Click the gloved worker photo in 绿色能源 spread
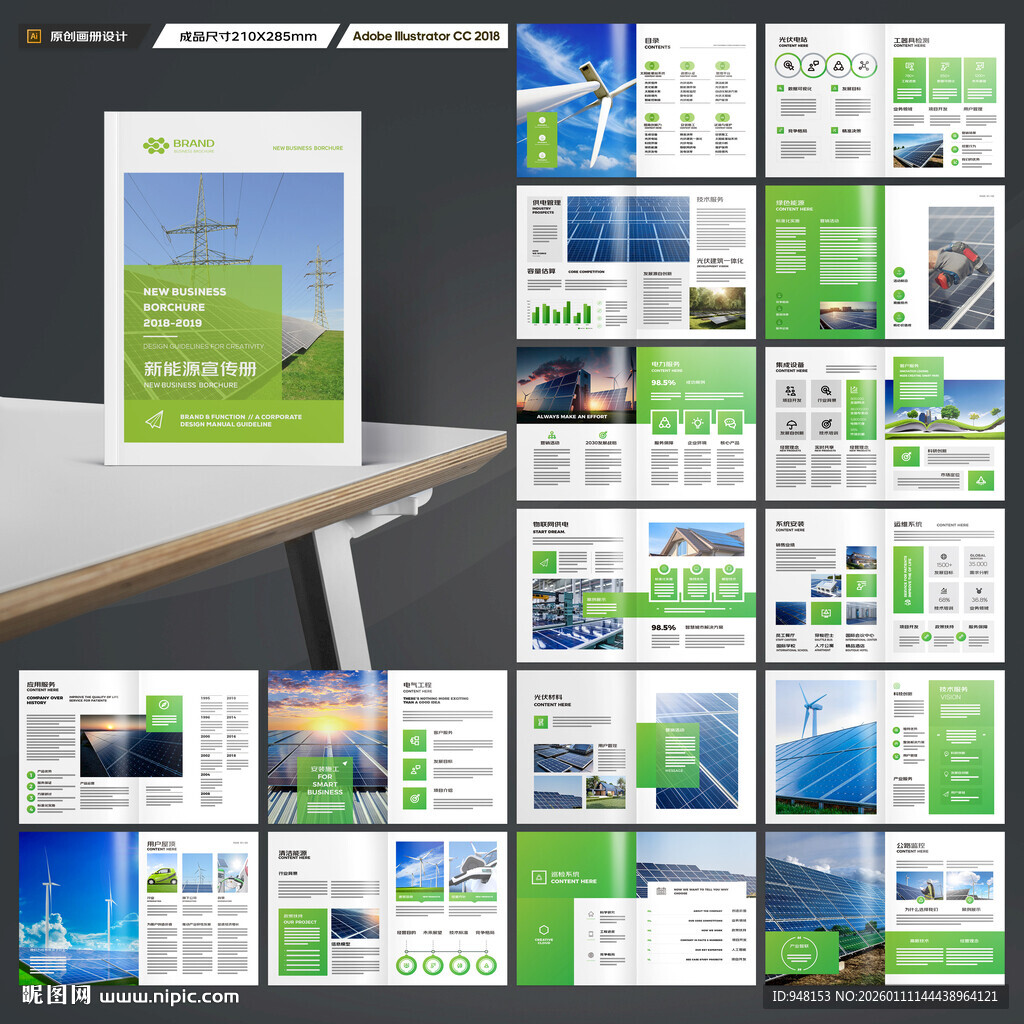The height and width of the screenshot is (1024, 1024). click(x=961, y=268)
